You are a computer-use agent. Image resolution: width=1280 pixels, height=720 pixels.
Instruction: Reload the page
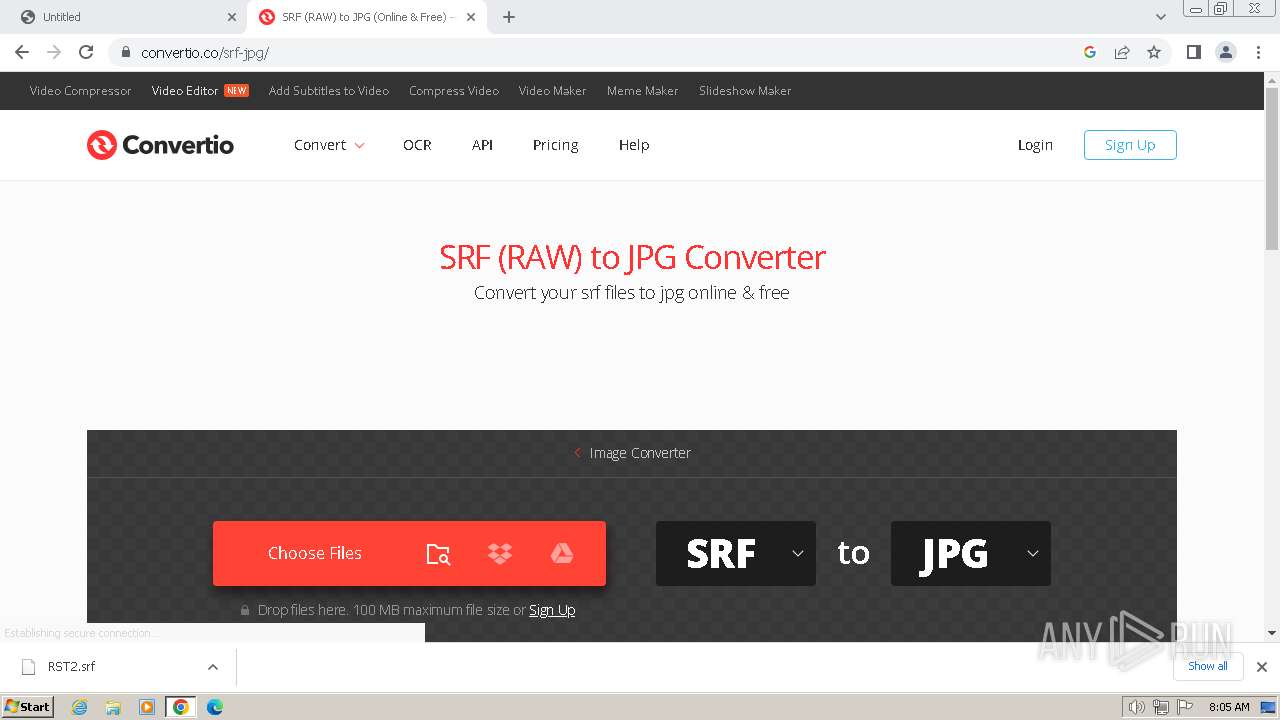(x=86, y=52)
